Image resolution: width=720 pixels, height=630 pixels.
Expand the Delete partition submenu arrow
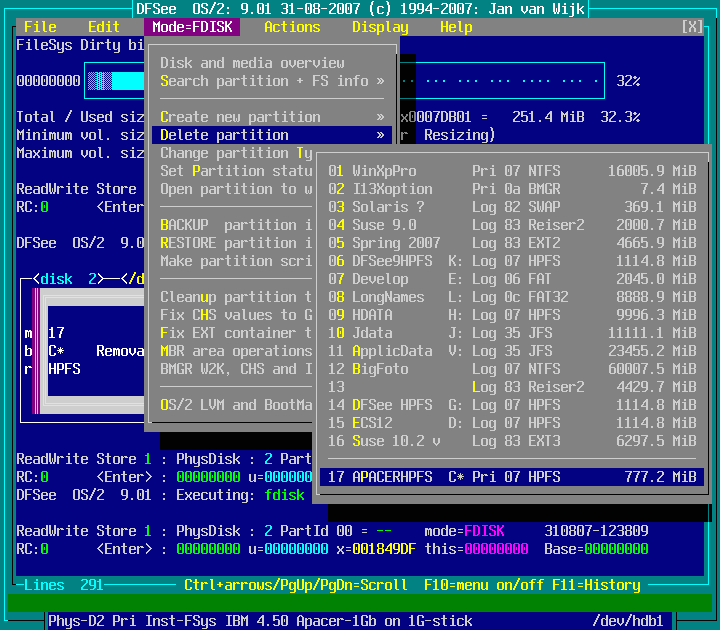[380, 135]
